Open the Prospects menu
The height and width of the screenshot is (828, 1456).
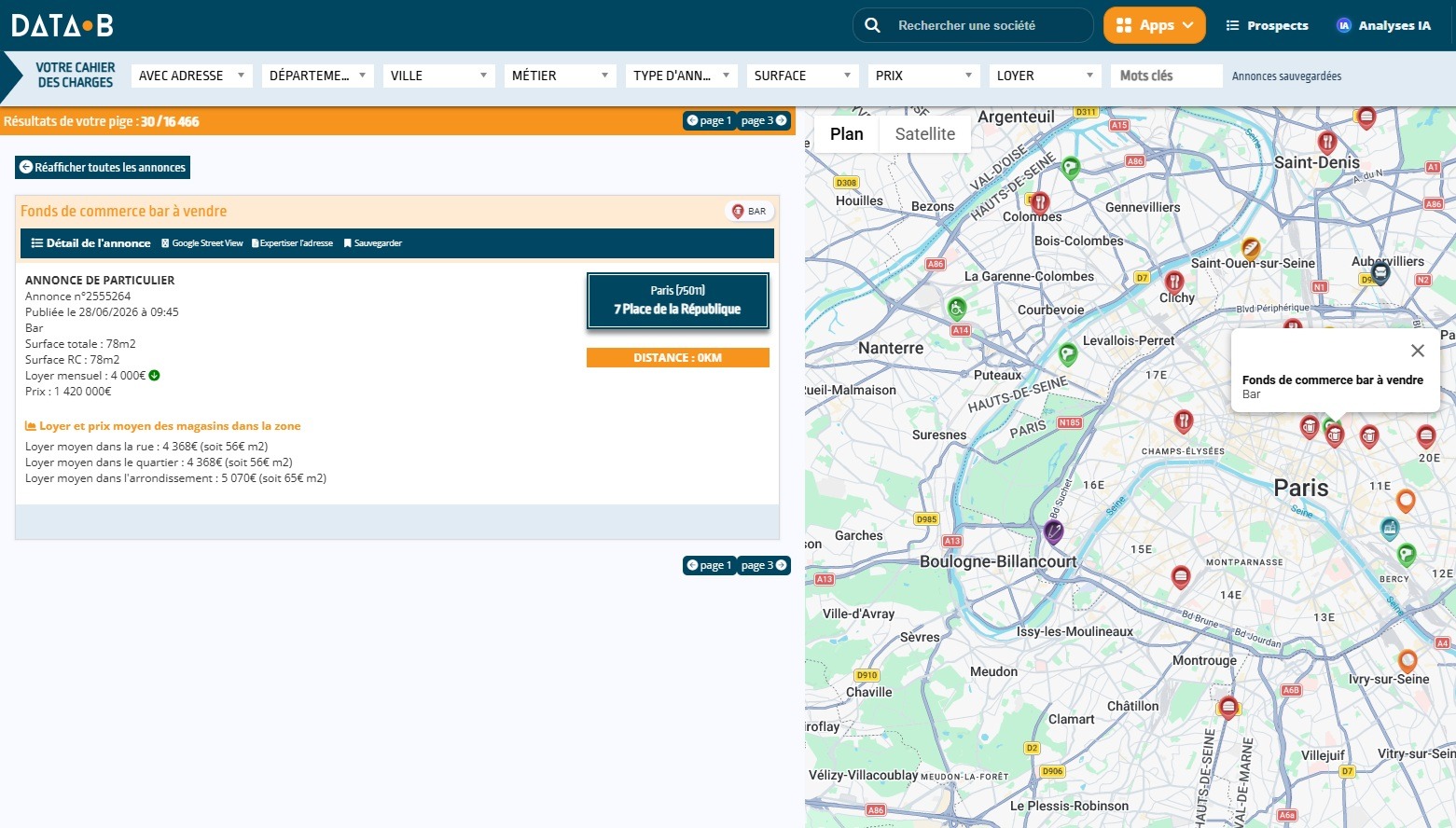(x=1267, y=25)
